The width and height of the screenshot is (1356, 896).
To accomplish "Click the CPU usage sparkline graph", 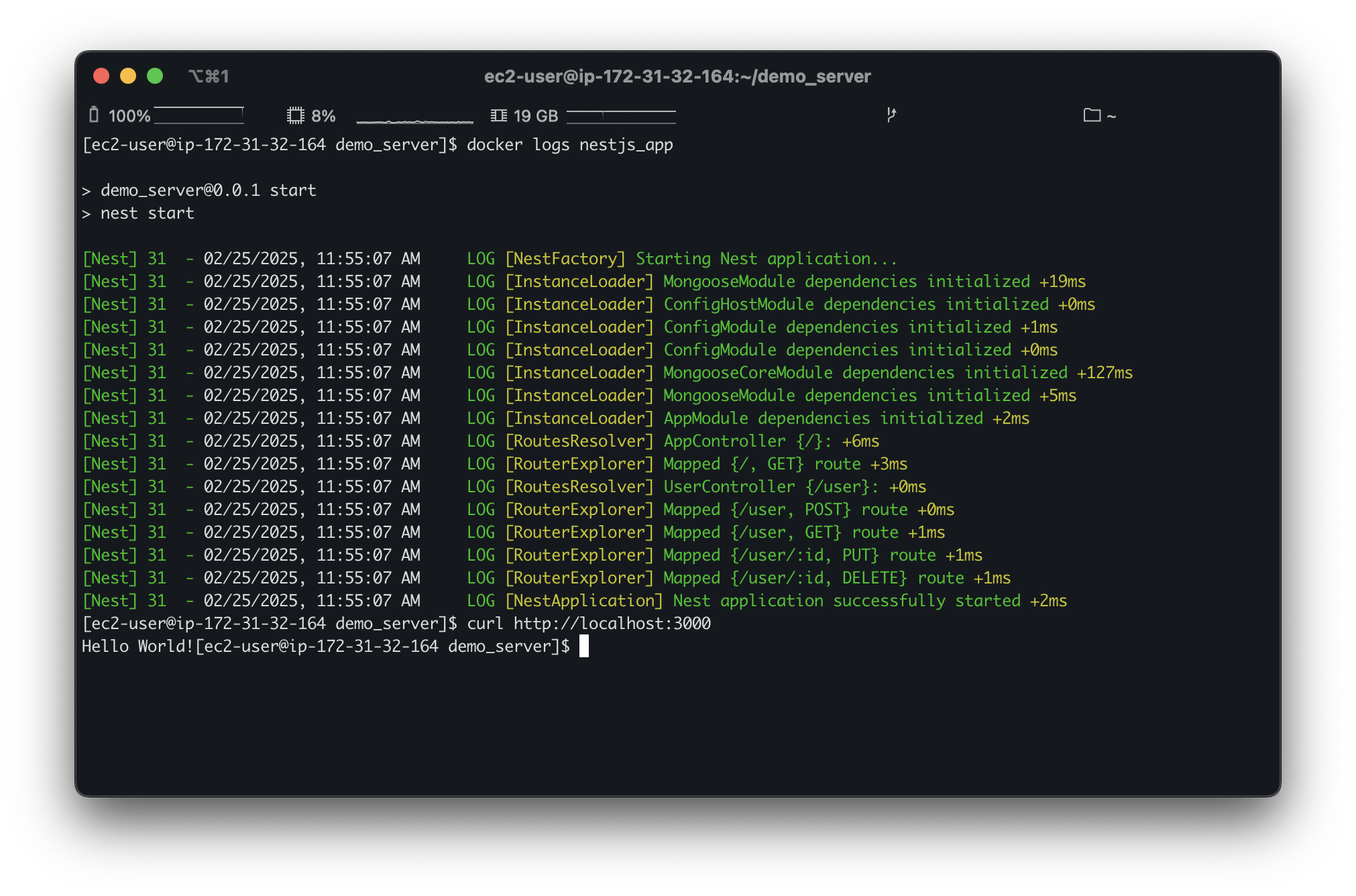I will pyautogui.click(x=414, y=119).
